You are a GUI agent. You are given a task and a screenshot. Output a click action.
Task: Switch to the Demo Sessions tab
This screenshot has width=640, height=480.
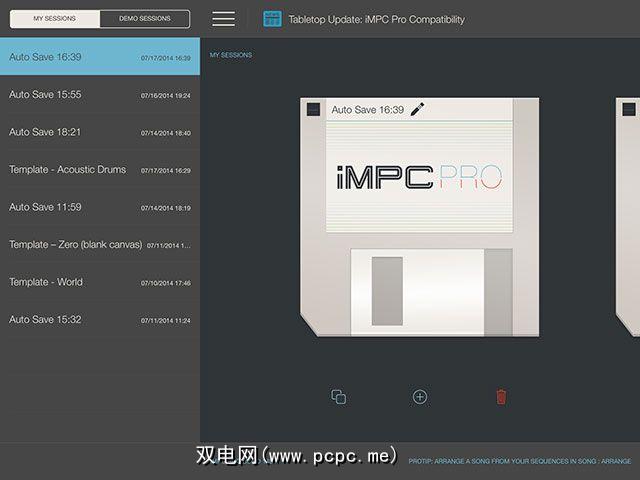[145, 19]
